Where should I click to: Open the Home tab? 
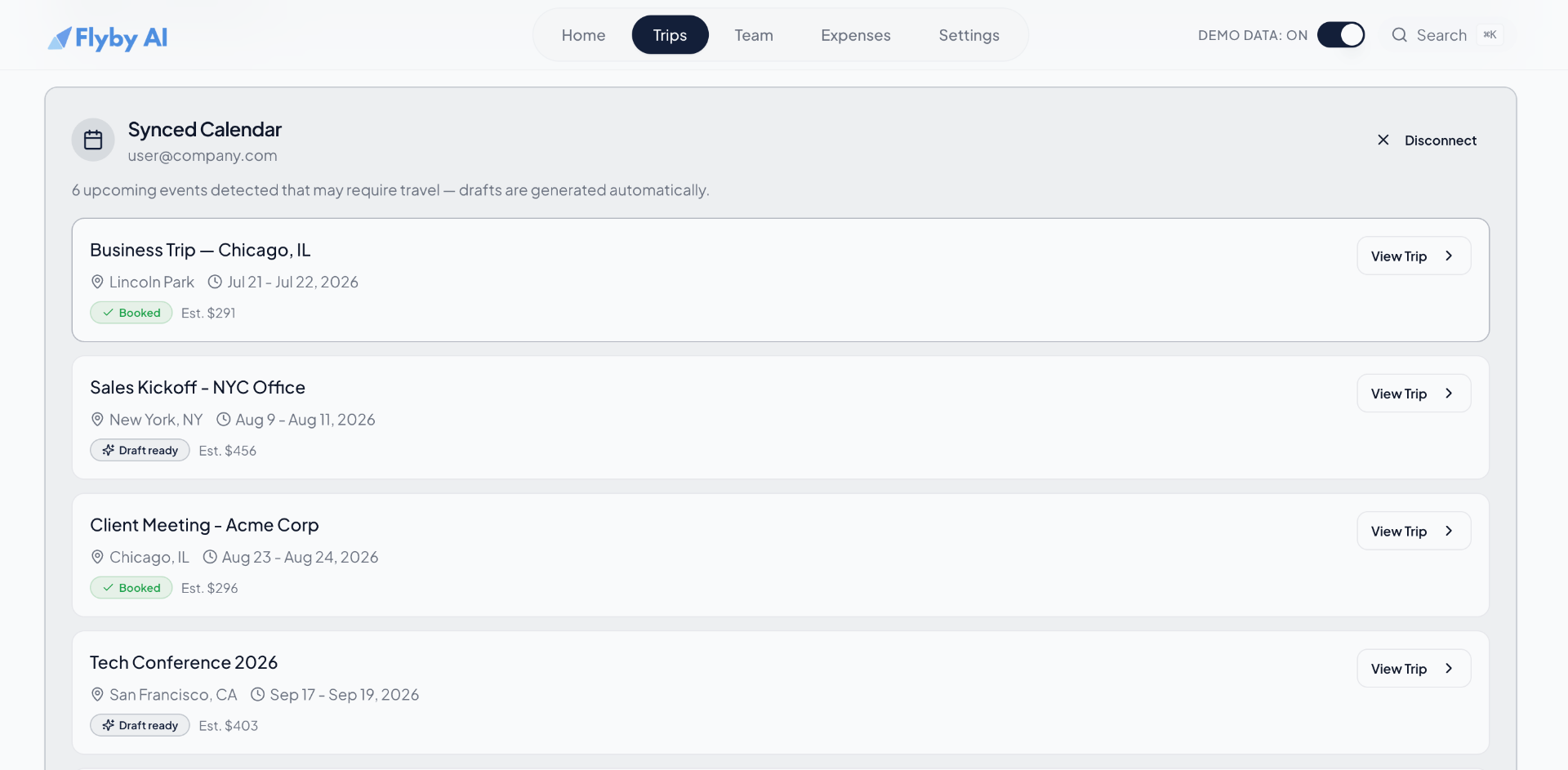583,35
